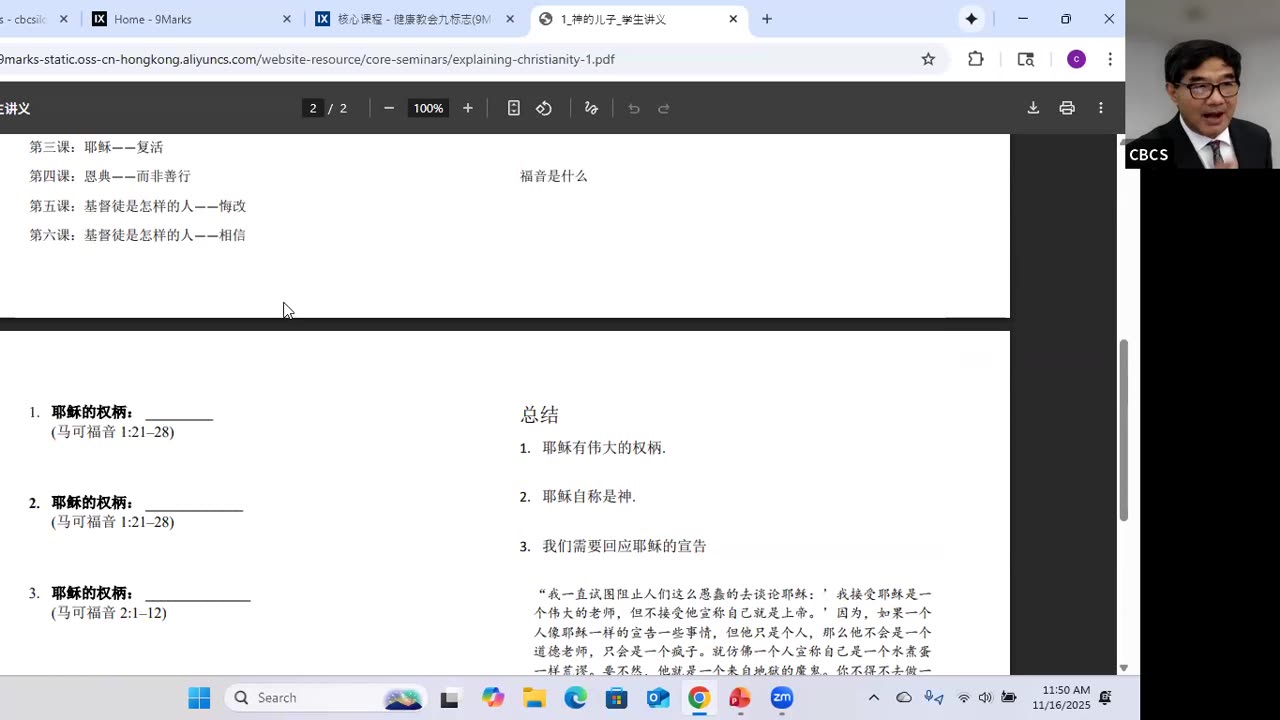This screenshot has width=1280, height=720.
Task: Close the 核心课程 tab
Action: click(510, 19)
